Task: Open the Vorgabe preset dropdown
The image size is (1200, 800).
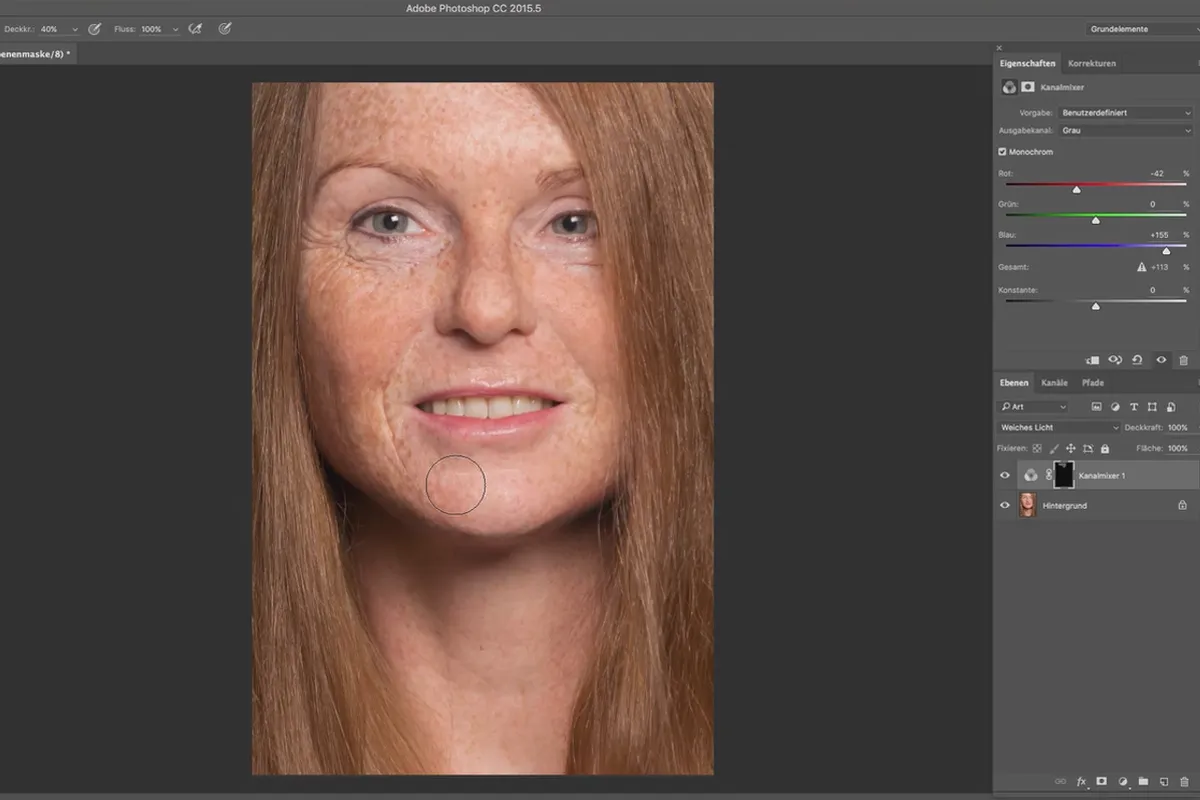Action: point(1125,113)
